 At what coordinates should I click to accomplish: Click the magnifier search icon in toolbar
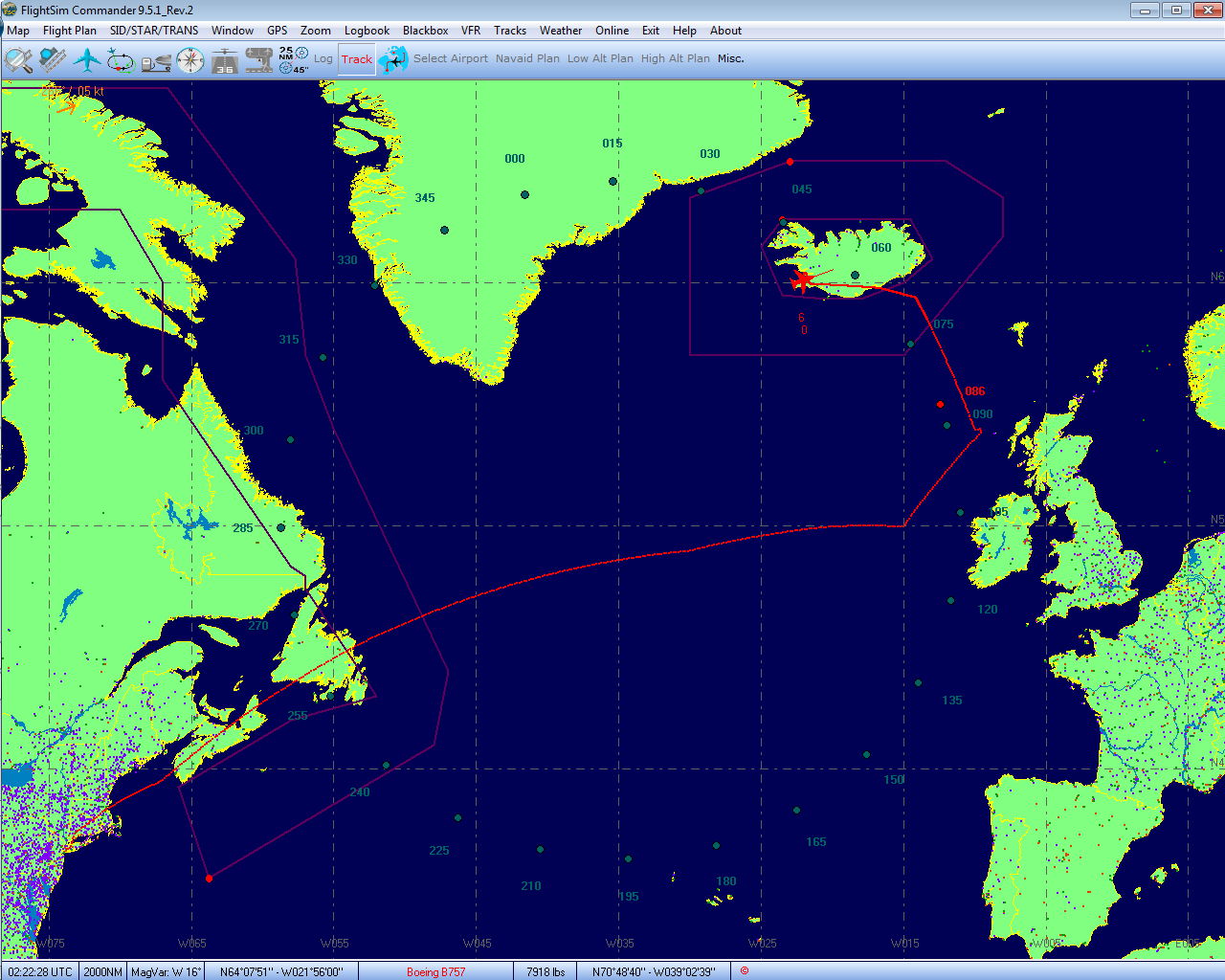[x=18, y=59]
